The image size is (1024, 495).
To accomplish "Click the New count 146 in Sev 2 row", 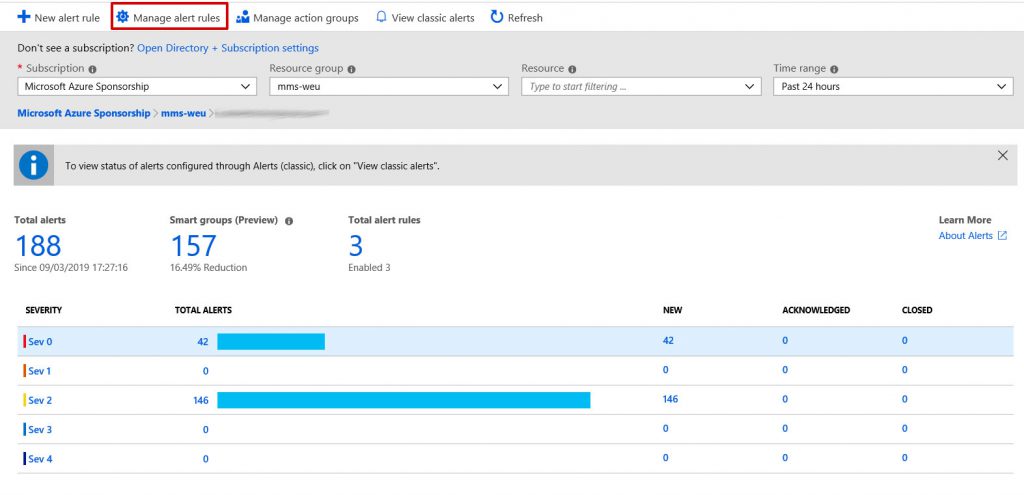I will pos(671,399).
